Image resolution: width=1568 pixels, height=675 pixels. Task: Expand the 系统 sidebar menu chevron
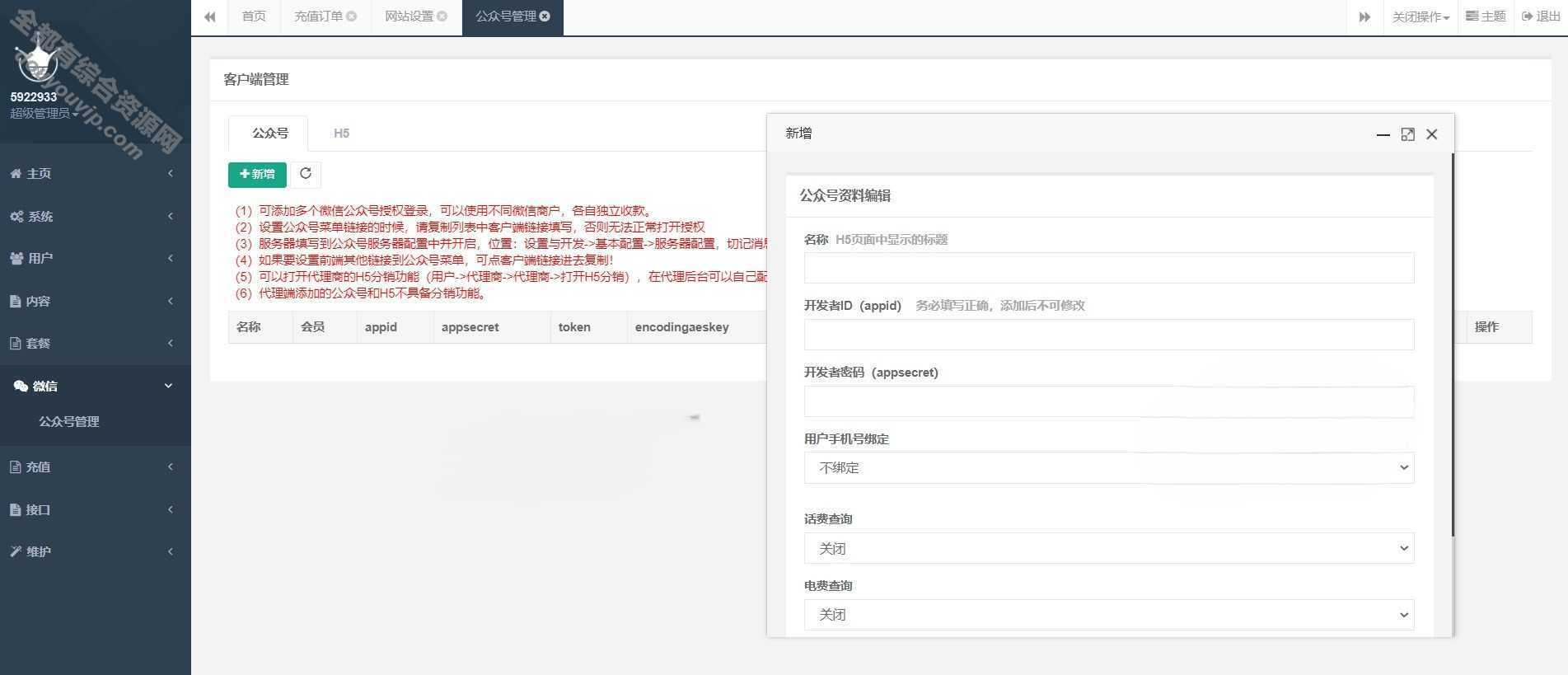[x=171, y=216]
